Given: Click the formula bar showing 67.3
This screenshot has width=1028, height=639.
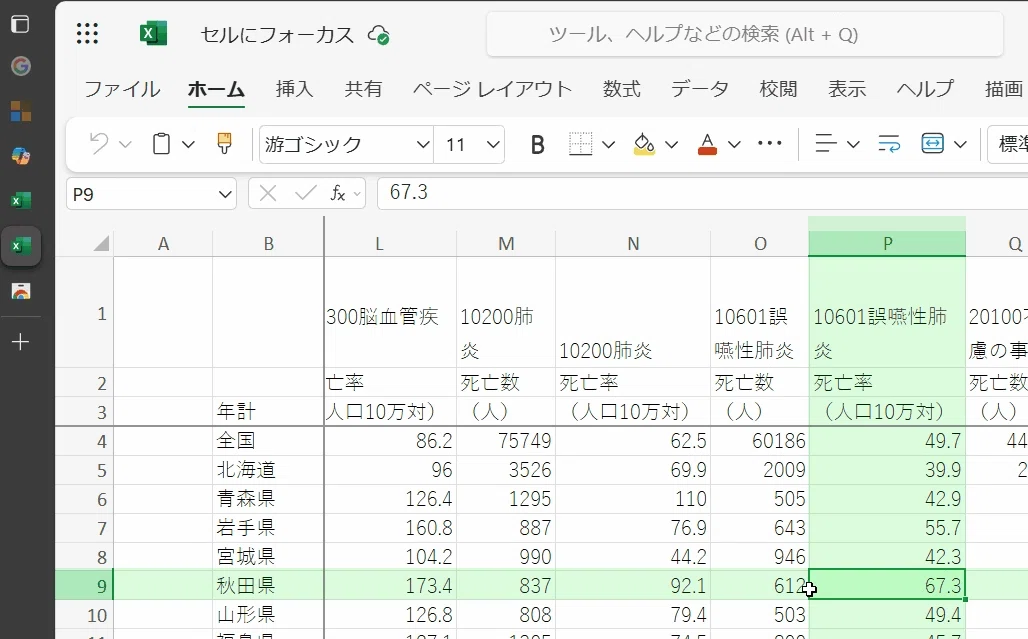Looking at the screenshot, I should point(702,193).
